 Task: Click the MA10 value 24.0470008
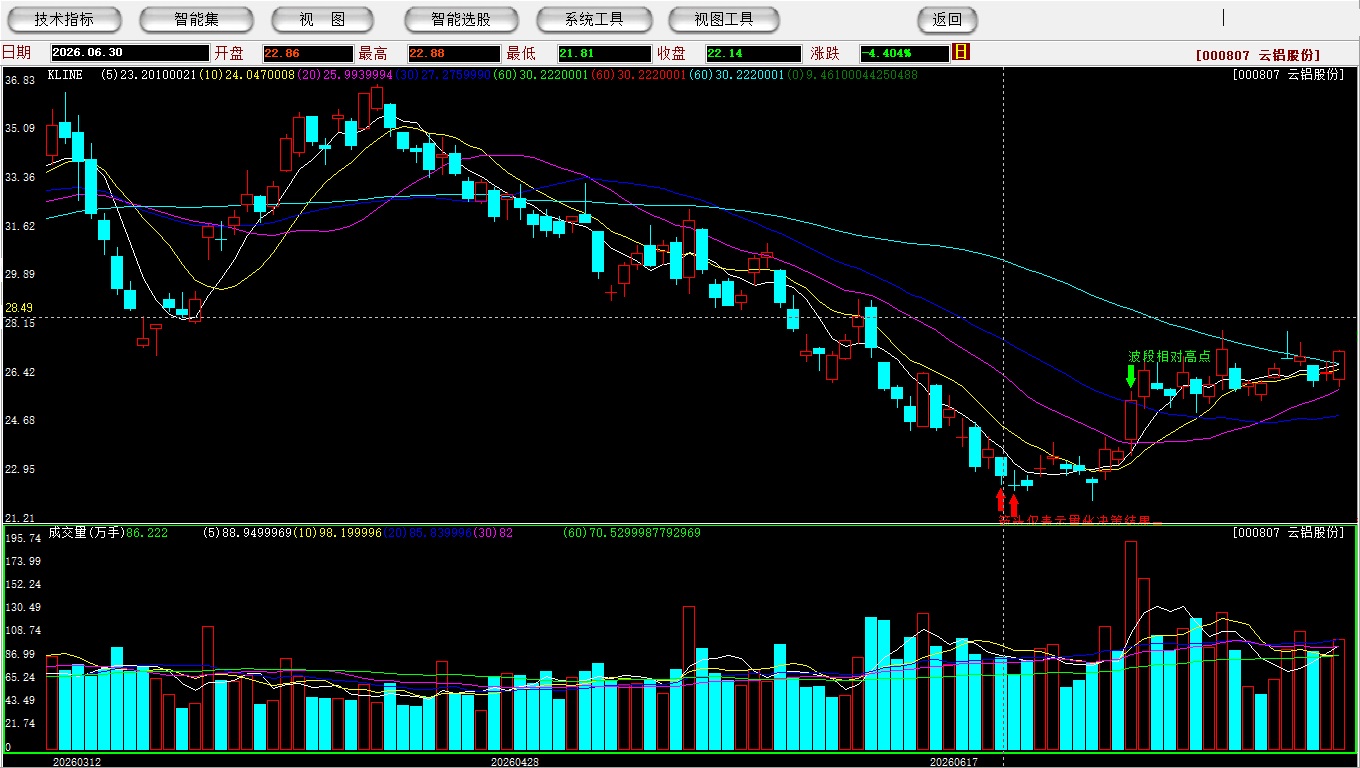(246, 75)
